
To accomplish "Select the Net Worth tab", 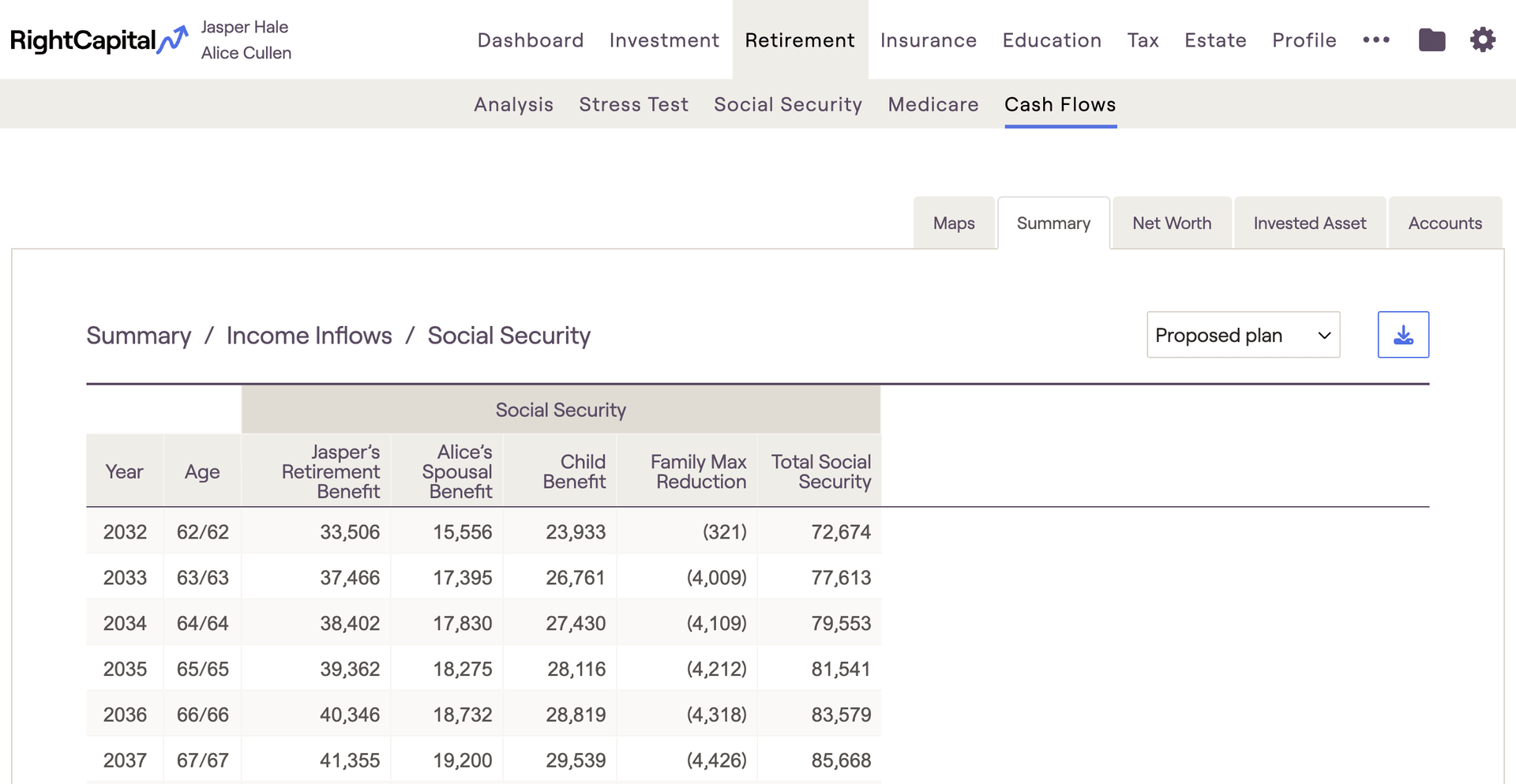I will tap(1171, 223).
